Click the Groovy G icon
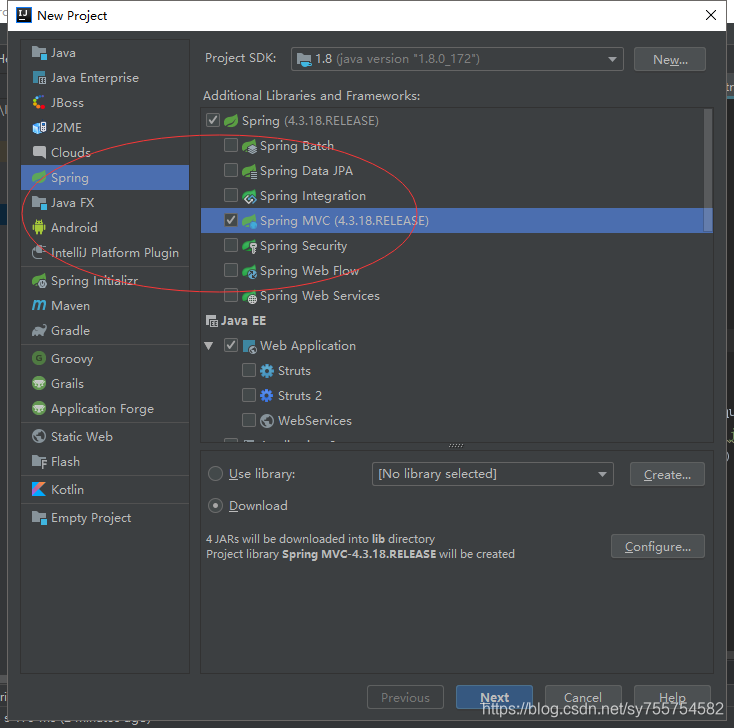The image size is (734, 728). (39, 358)
